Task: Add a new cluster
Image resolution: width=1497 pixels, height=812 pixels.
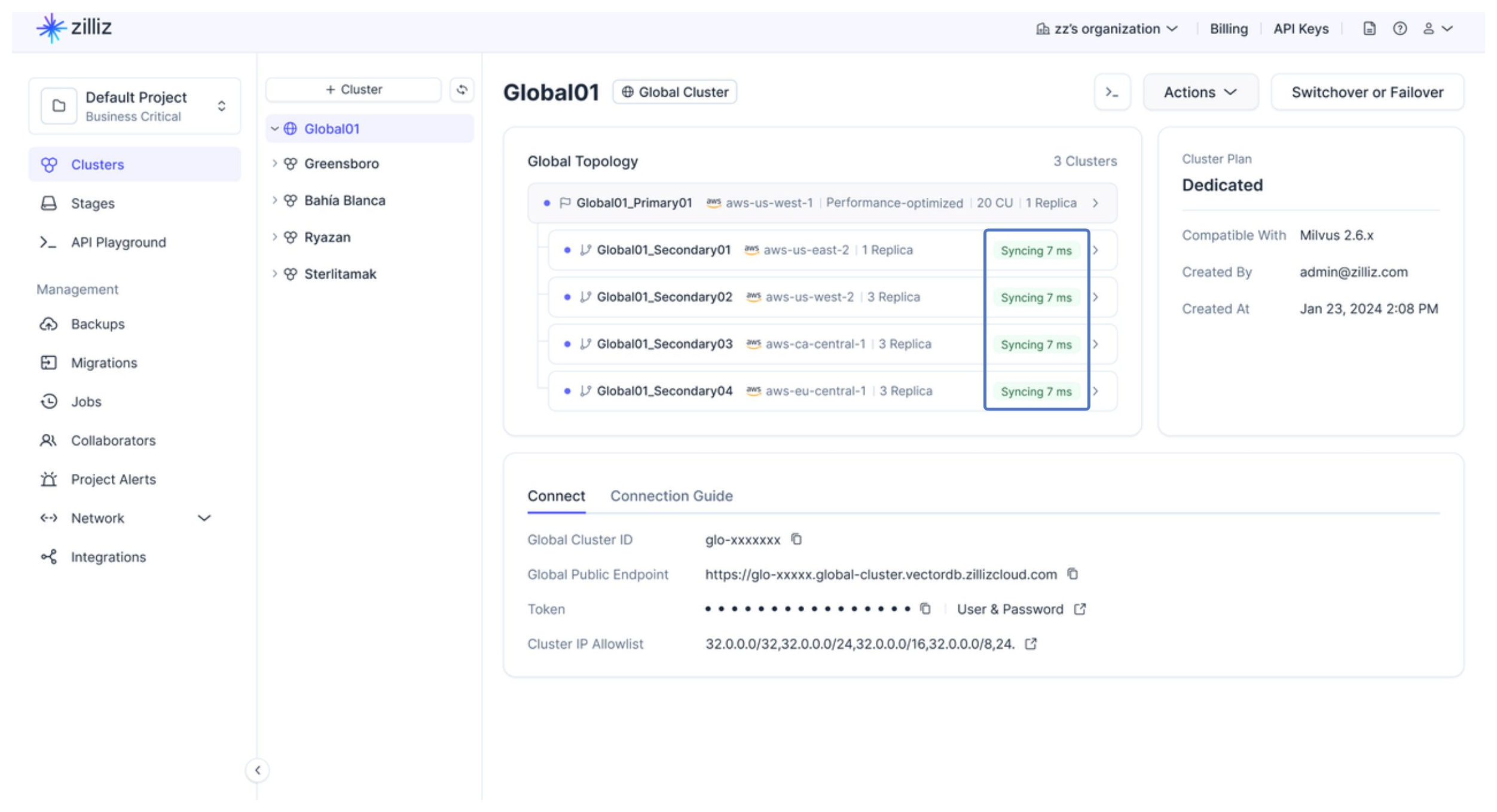Action: click(x=353, y=90)
